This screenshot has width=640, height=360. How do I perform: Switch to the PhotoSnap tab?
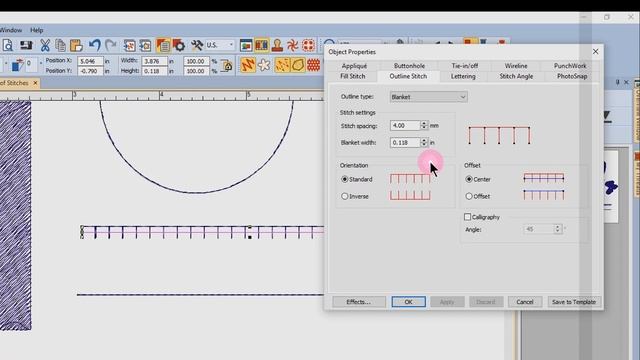[572, 76]
